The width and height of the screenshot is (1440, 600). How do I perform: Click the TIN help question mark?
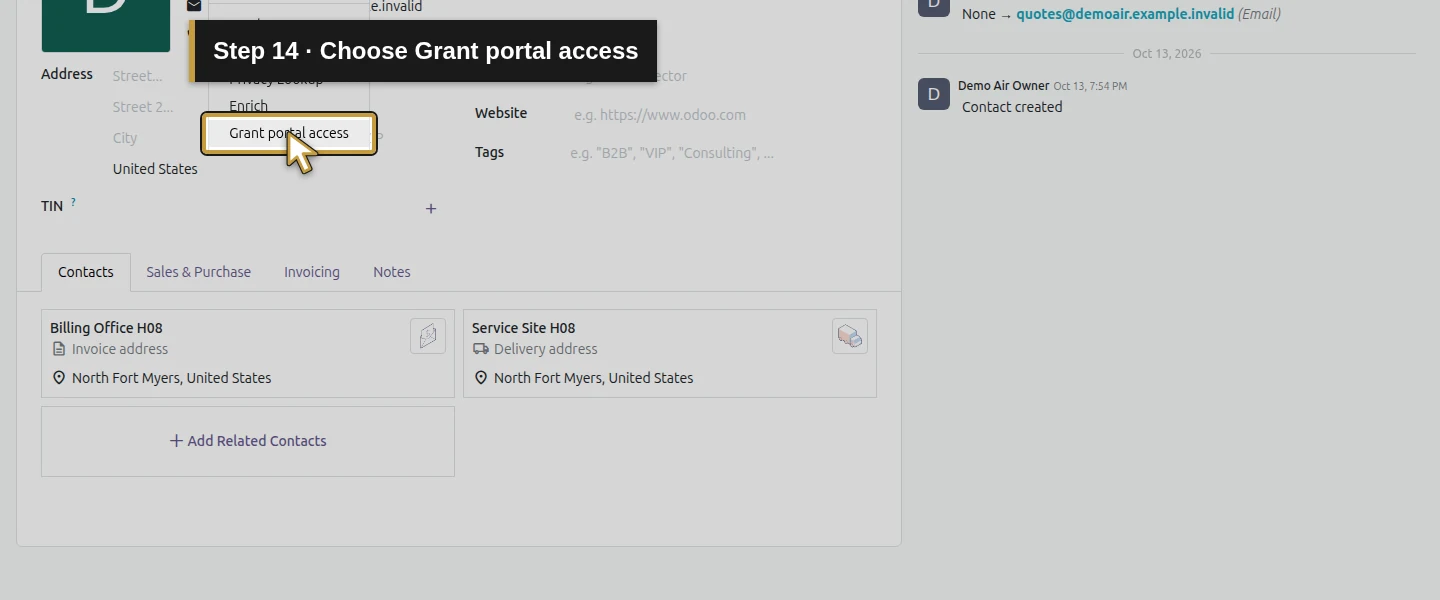point(73,202)
